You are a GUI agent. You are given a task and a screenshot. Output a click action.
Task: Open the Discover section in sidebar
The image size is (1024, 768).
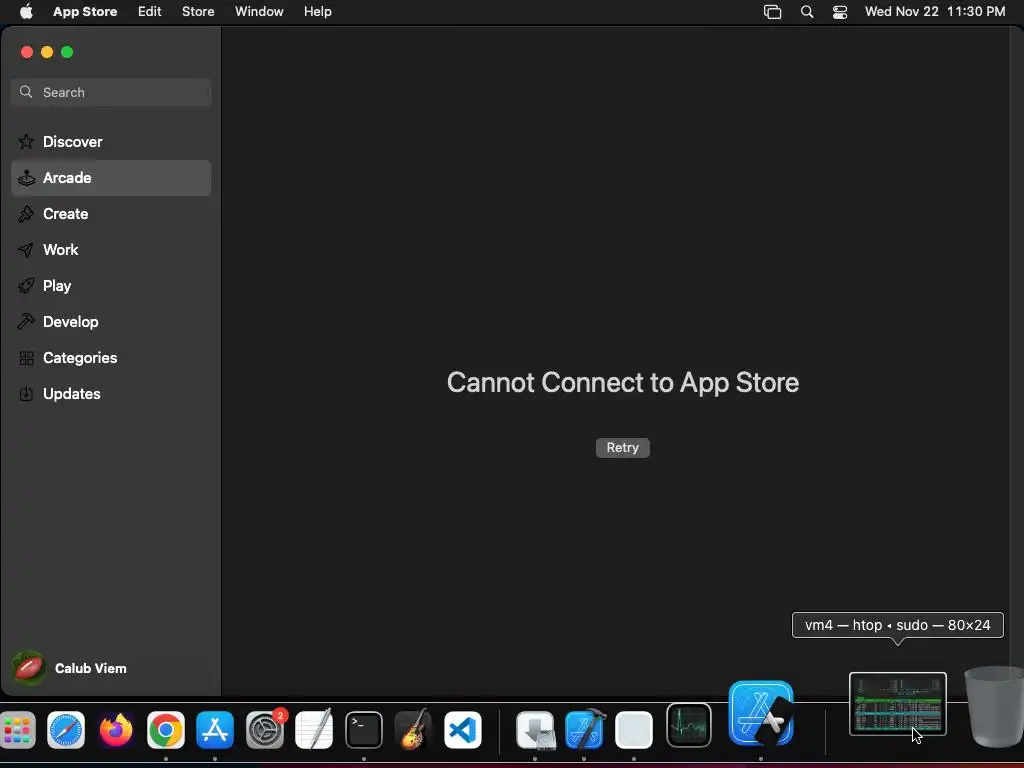(x=111, y=142)
